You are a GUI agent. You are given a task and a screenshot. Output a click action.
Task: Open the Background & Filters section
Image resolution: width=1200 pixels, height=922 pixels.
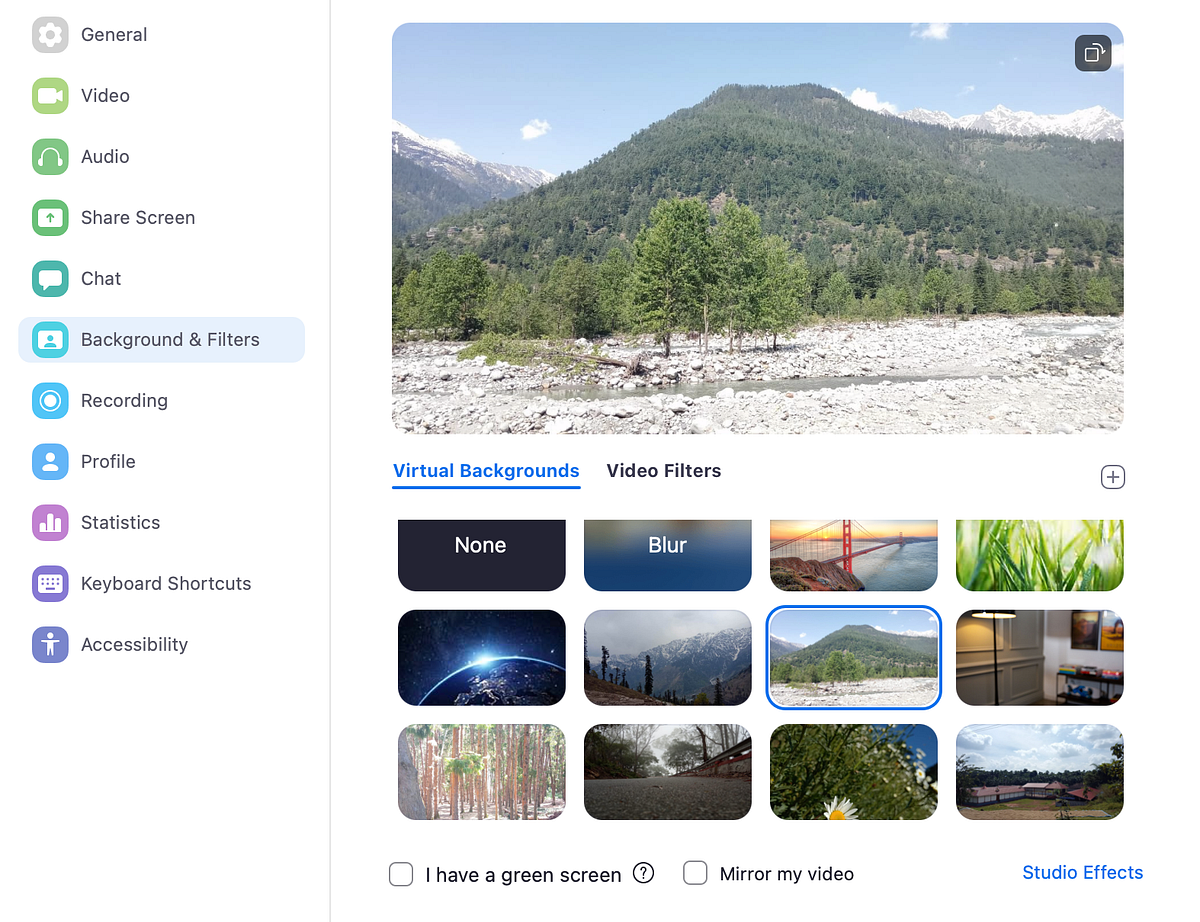point(170,339)
